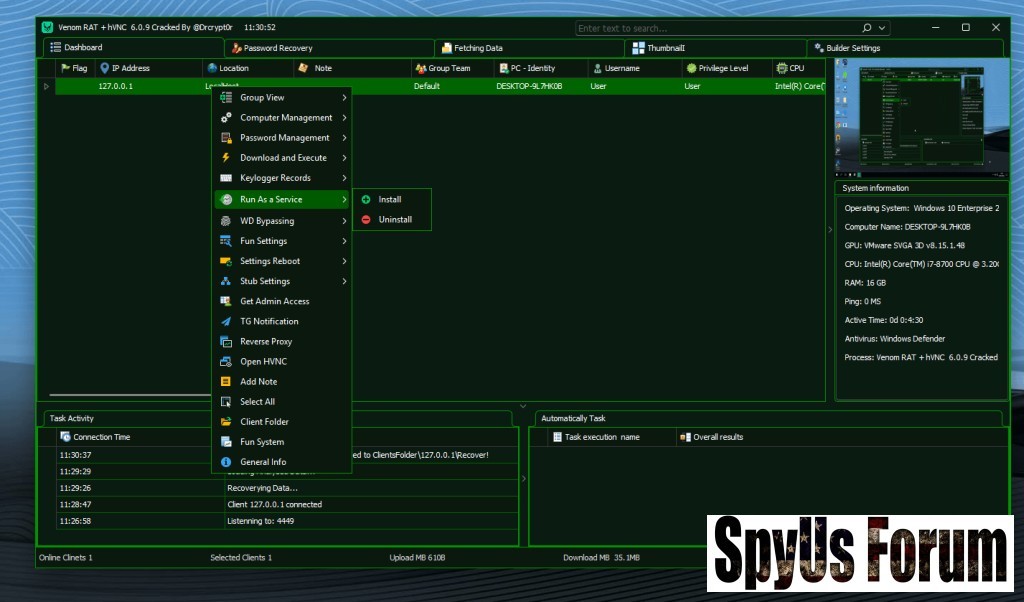
Task: Open the search box dropdown arrow
Action: [x=882, y=28]
